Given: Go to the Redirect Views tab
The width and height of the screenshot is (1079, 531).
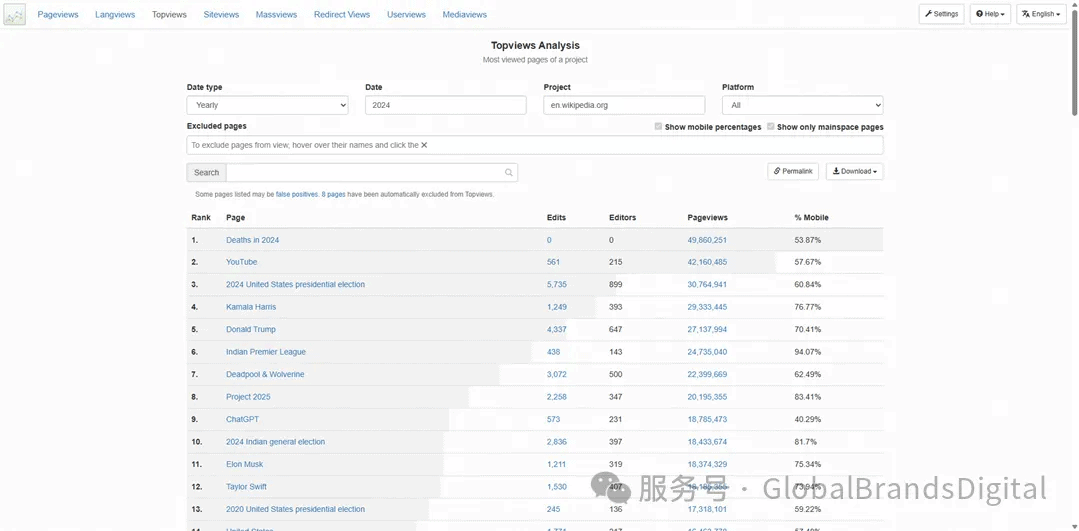Looking at the screenshot, I should pos(342,14).
